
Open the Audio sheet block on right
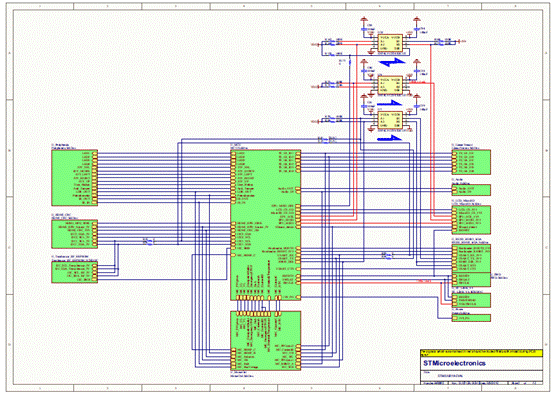click(471, 190)
